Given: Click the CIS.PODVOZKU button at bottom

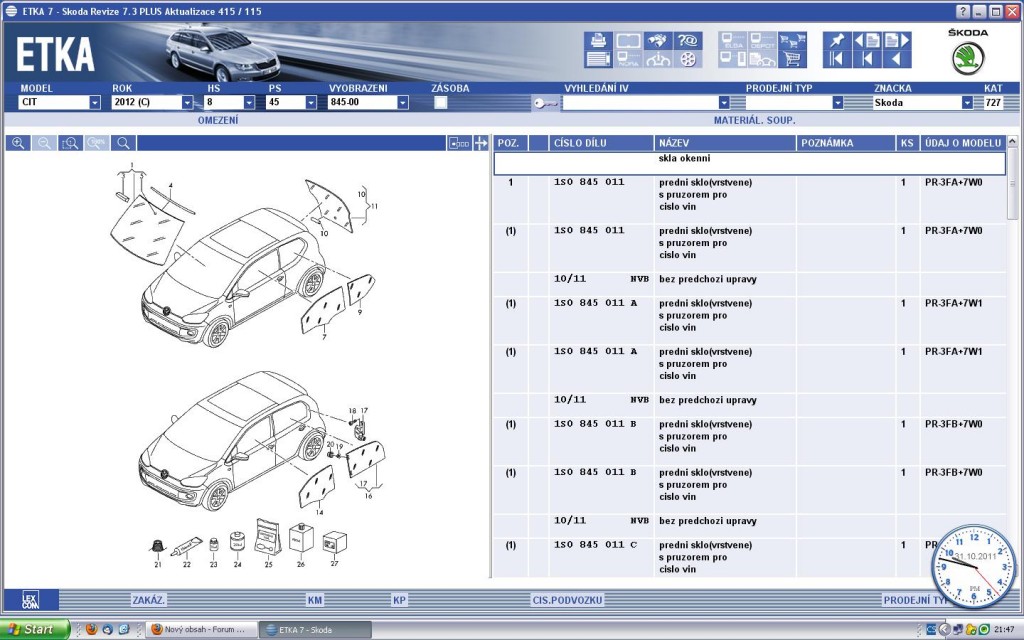Looking at the screenshot, I should [x=566, y=600].
